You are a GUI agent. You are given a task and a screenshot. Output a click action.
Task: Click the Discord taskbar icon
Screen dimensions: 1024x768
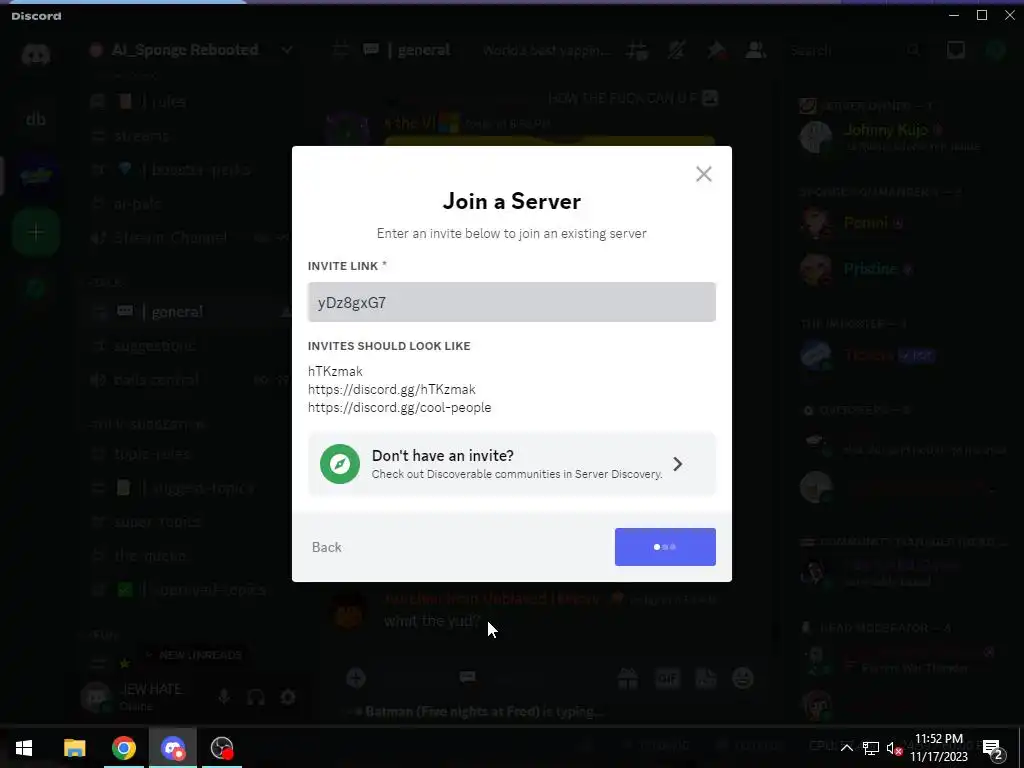[x=172, y=748]
